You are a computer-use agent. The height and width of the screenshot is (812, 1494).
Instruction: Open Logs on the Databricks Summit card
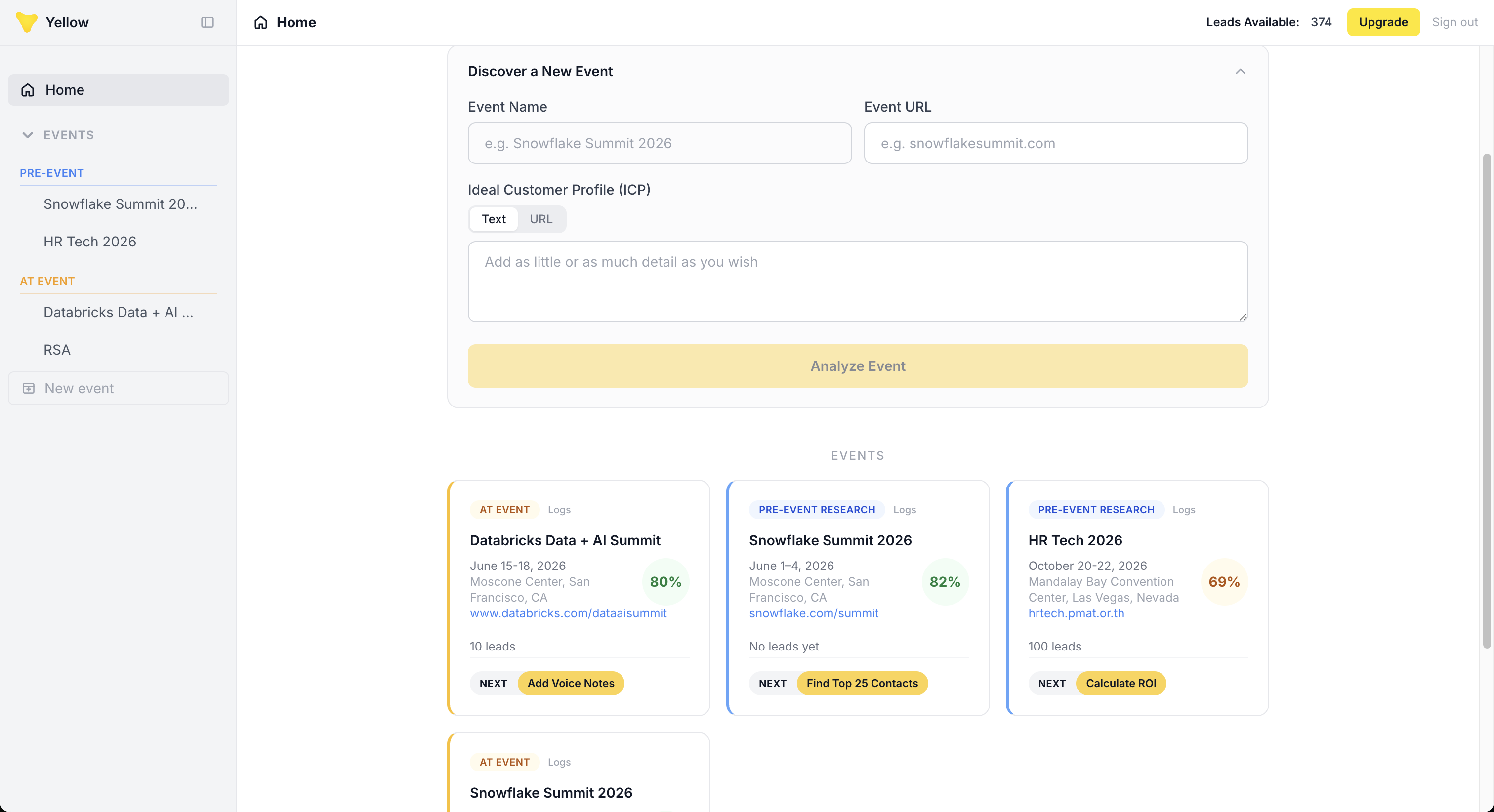558,509
